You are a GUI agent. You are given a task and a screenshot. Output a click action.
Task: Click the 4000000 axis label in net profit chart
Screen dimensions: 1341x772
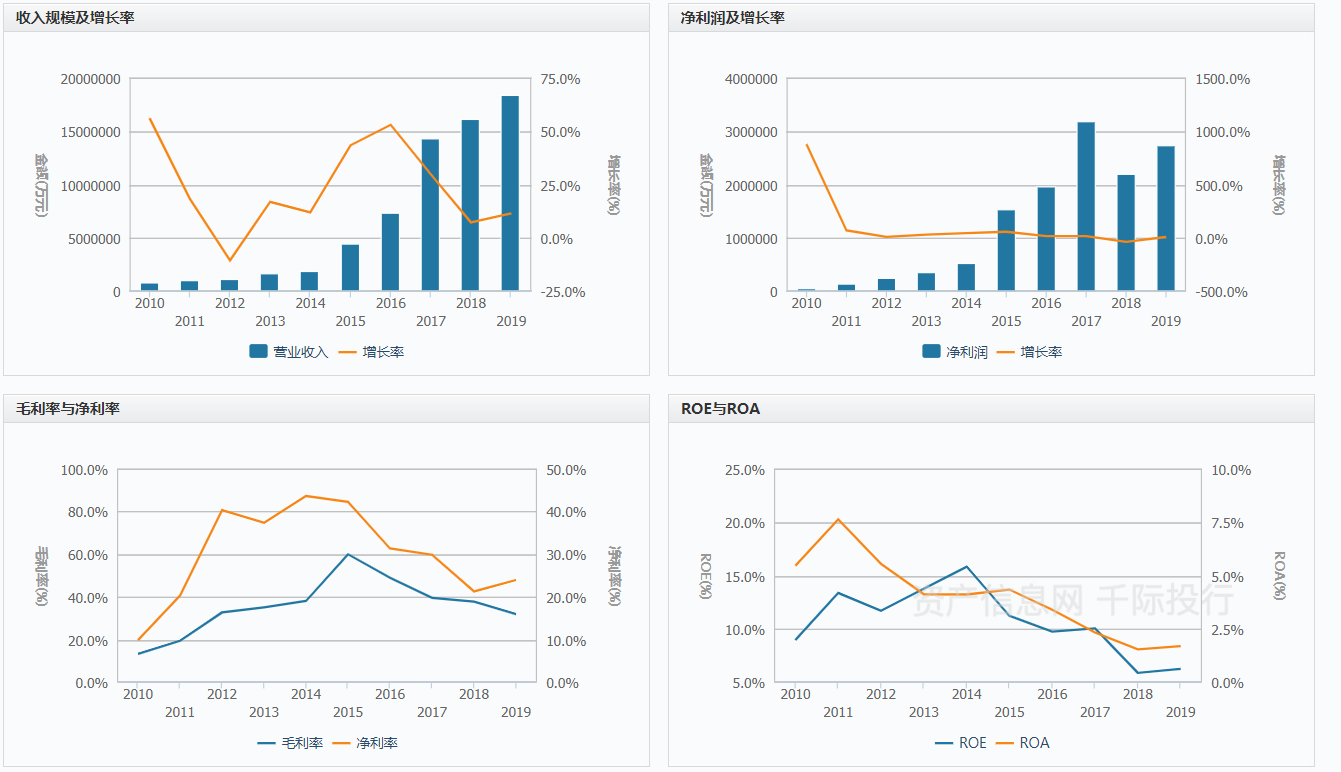752,79
